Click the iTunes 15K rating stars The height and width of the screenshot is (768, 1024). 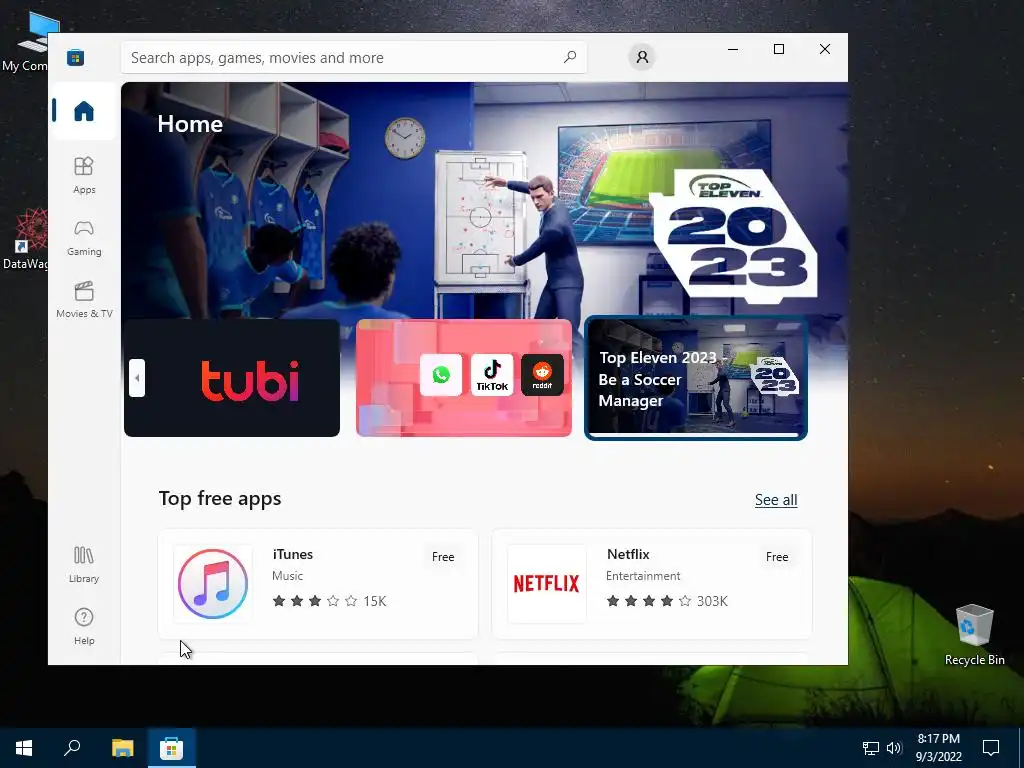(315, 601)
